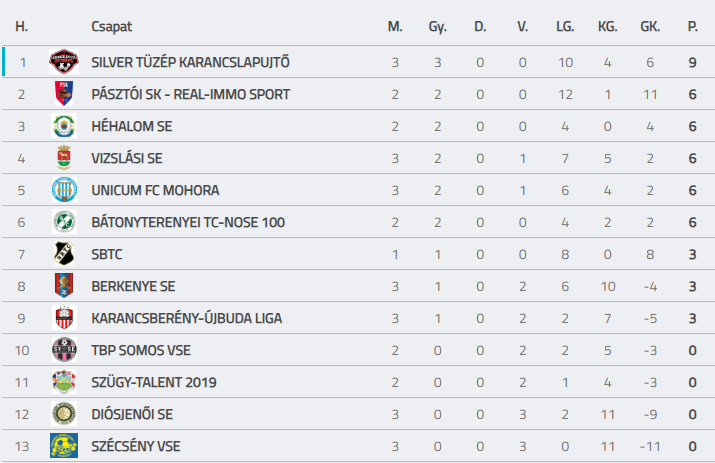
Task: Click the Héhalom SE team crest
Action: click(x=64, y=126)
